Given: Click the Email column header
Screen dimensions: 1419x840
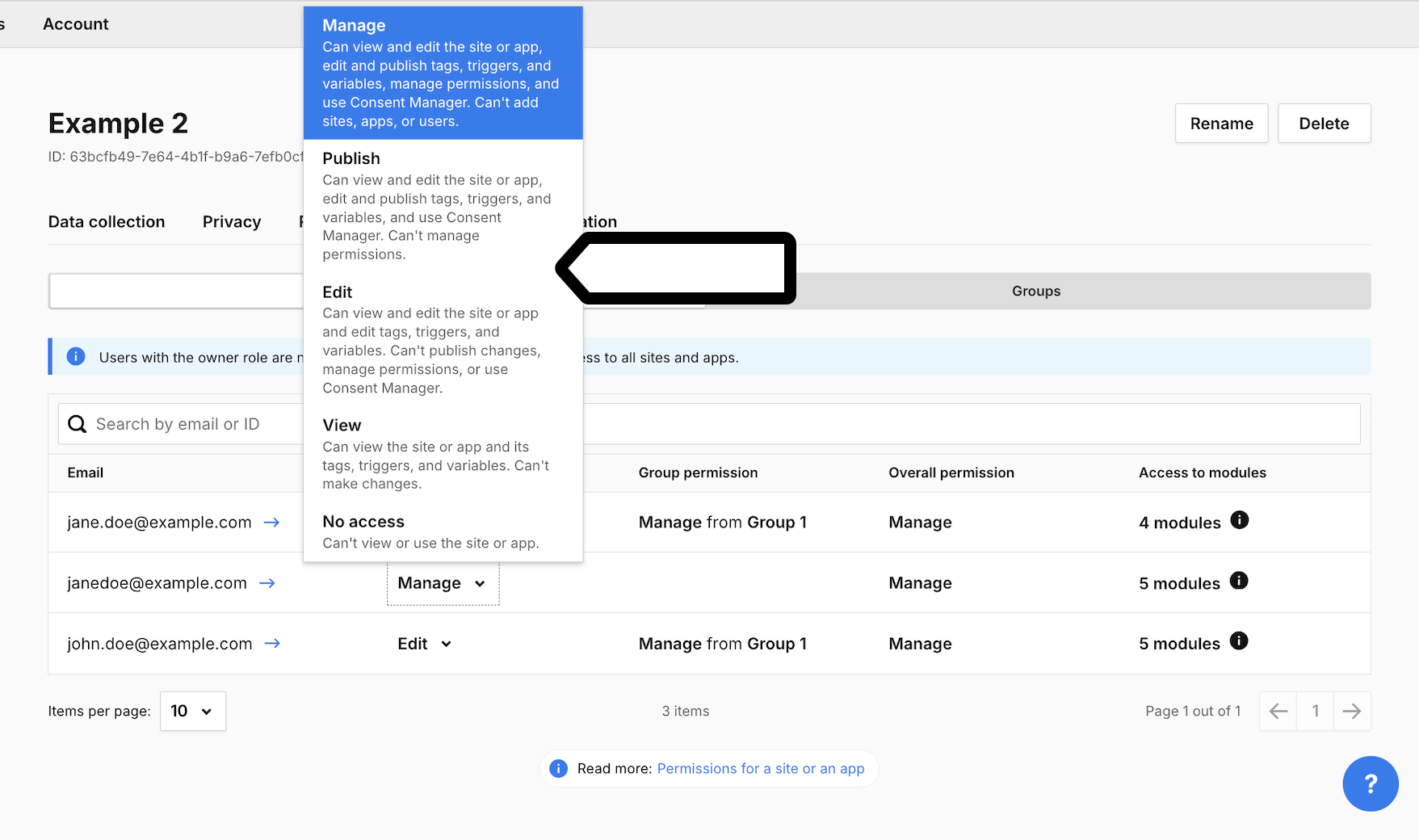Looking at the screenshot, I should click(86, 472).
